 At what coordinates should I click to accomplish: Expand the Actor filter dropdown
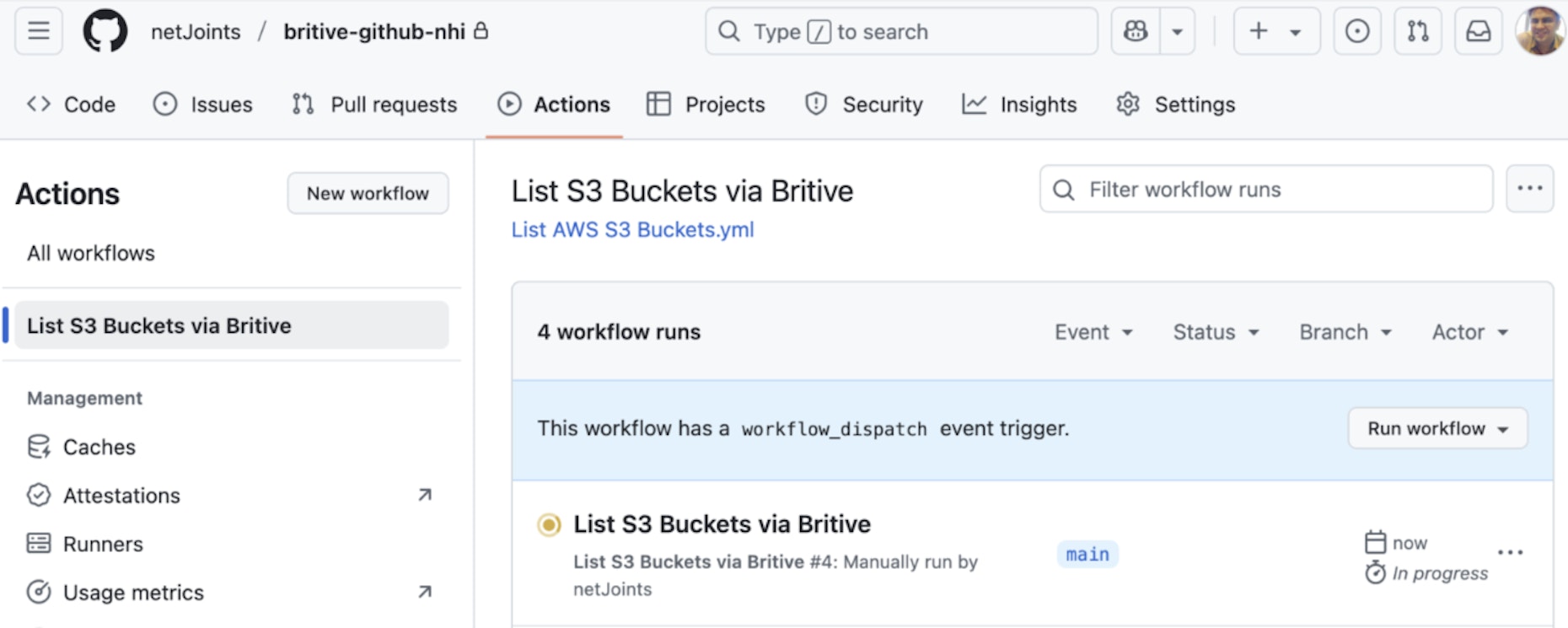tap(1469, 332)
